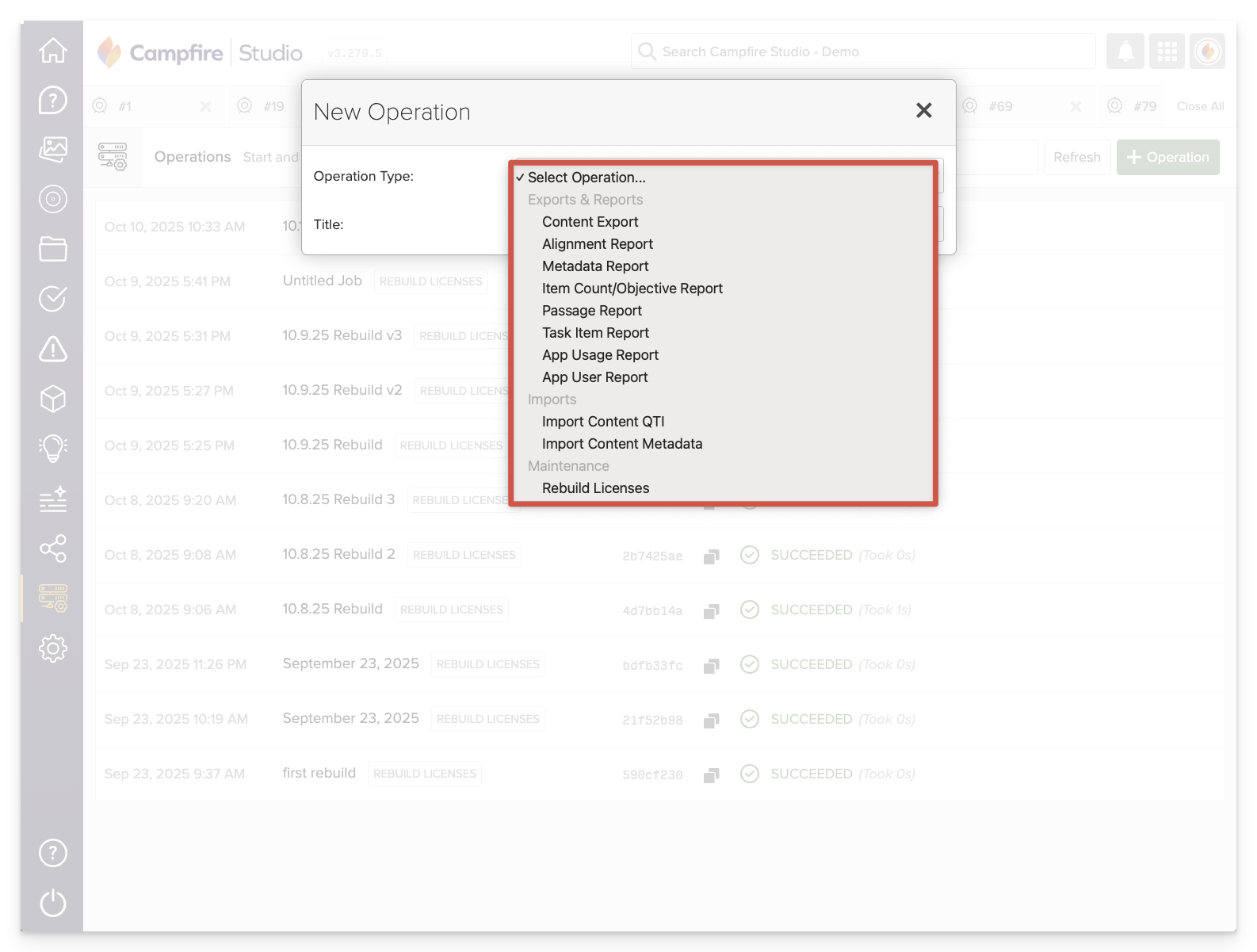Screen dimensions: 1257x952
Task: Click the Search Campfire Studio field
Action: tap(864, 52)
